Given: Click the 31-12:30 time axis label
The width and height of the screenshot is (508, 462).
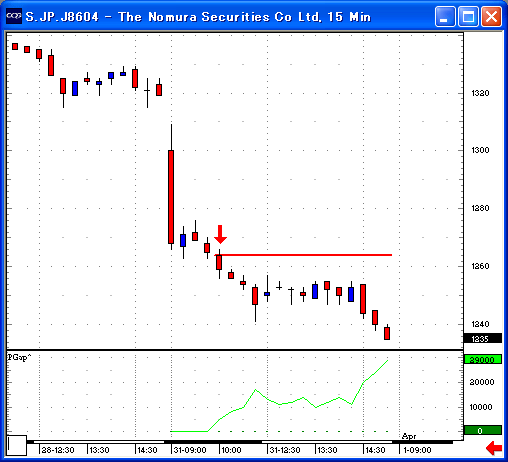Looking at the screenshot, I should click(x=285, y=450).
